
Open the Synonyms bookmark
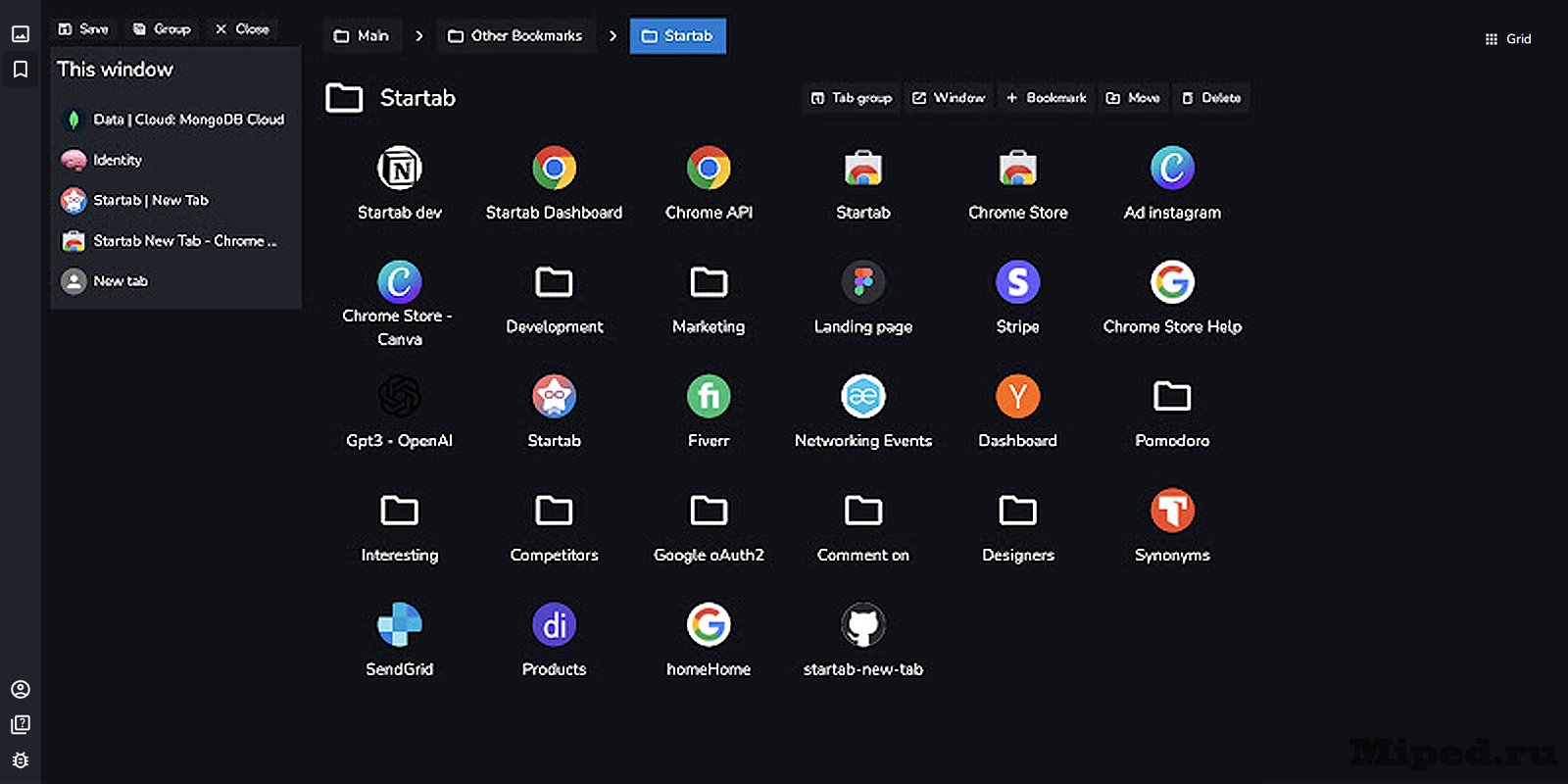pos(1172,527)
